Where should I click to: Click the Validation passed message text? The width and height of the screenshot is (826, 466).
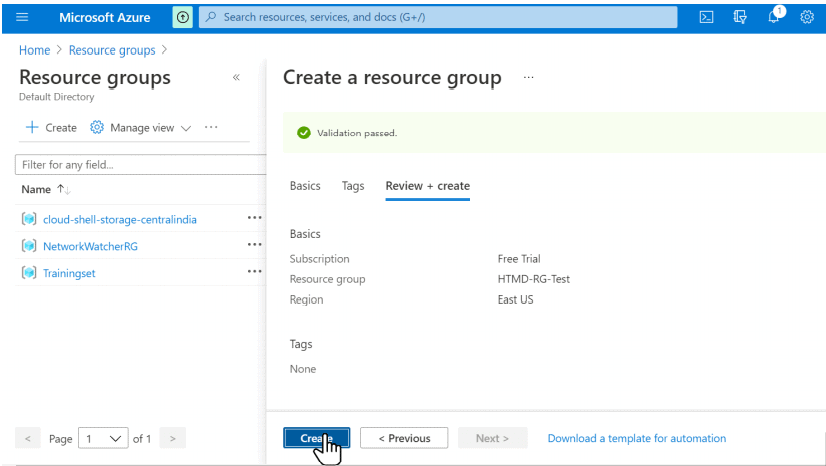pyautogui.click(x=357, y=133)
